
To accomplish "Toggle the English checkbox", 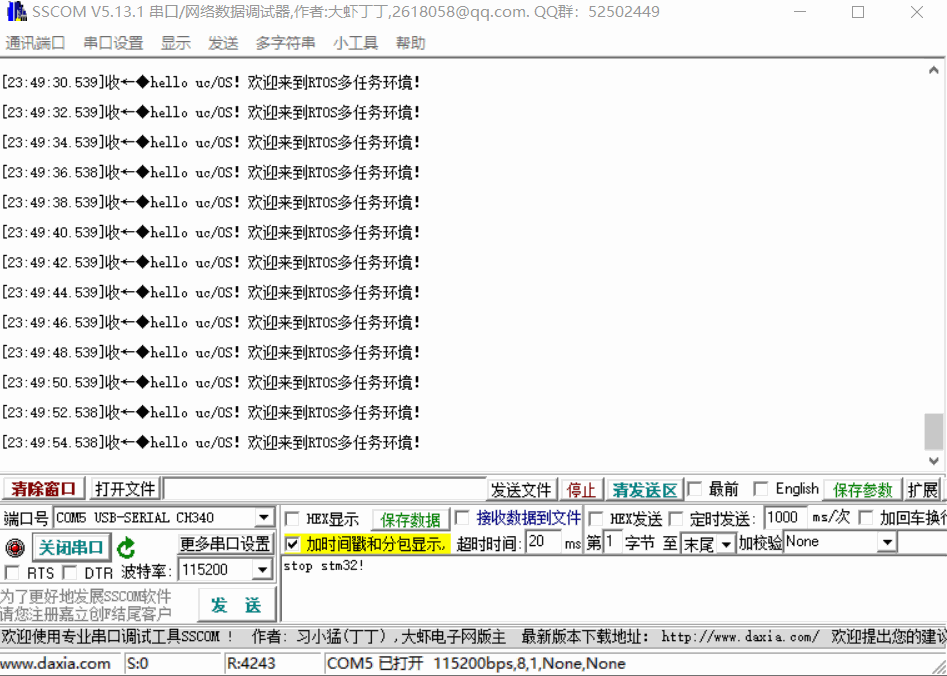I will click(759, 488).
